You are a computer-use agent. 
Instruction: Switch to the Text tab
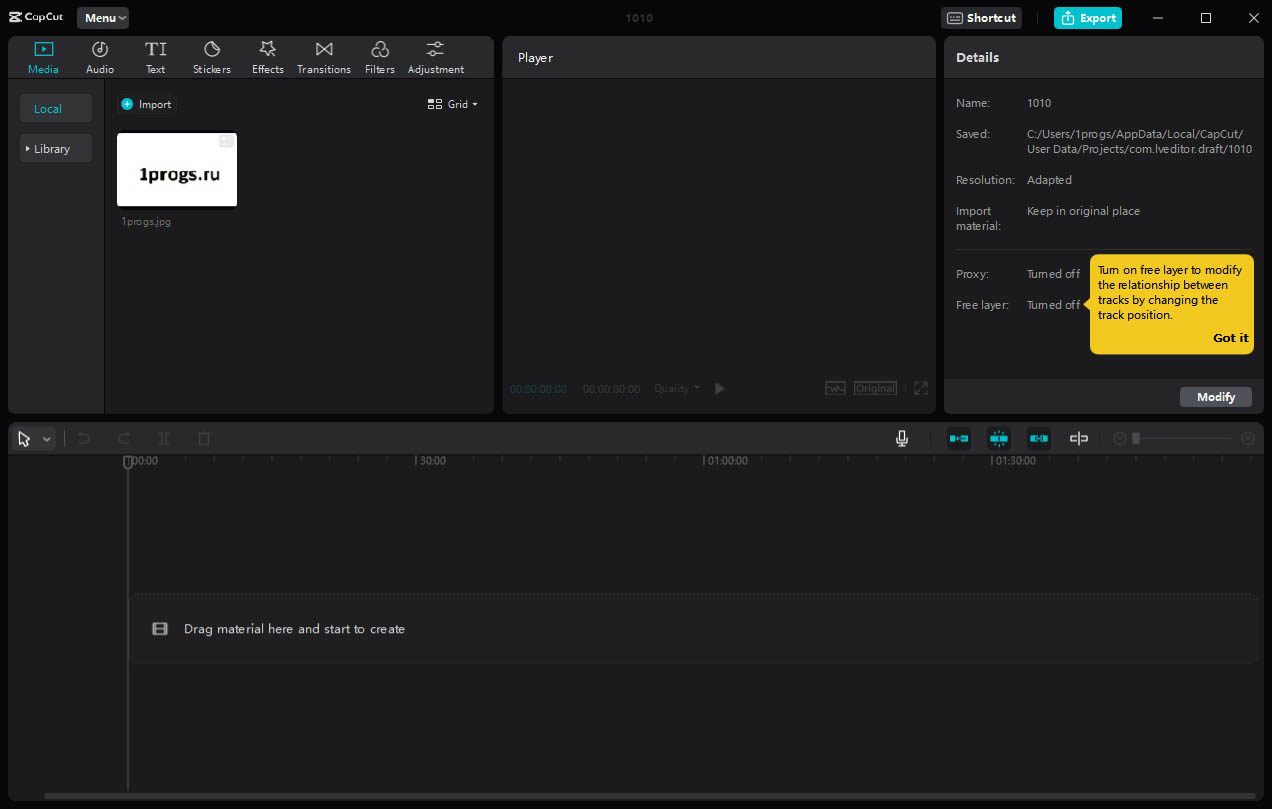(x=155, y=58)
